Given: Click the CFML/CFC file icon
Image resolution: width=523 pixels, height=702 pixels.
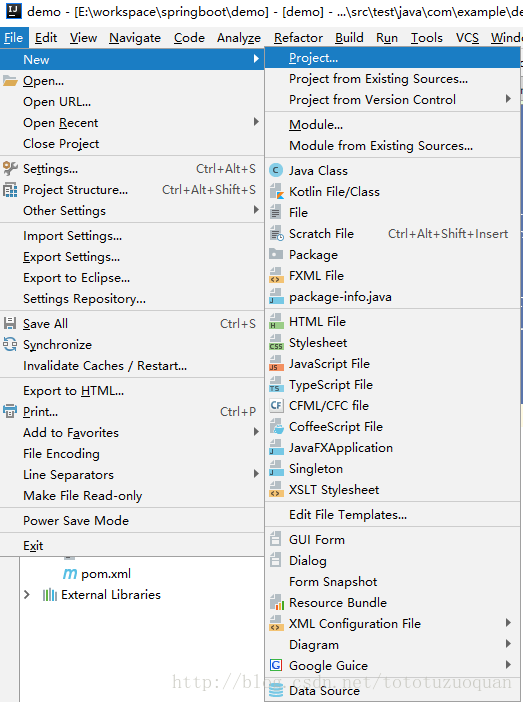Looking at the screenshot, I should click(276, 406).
